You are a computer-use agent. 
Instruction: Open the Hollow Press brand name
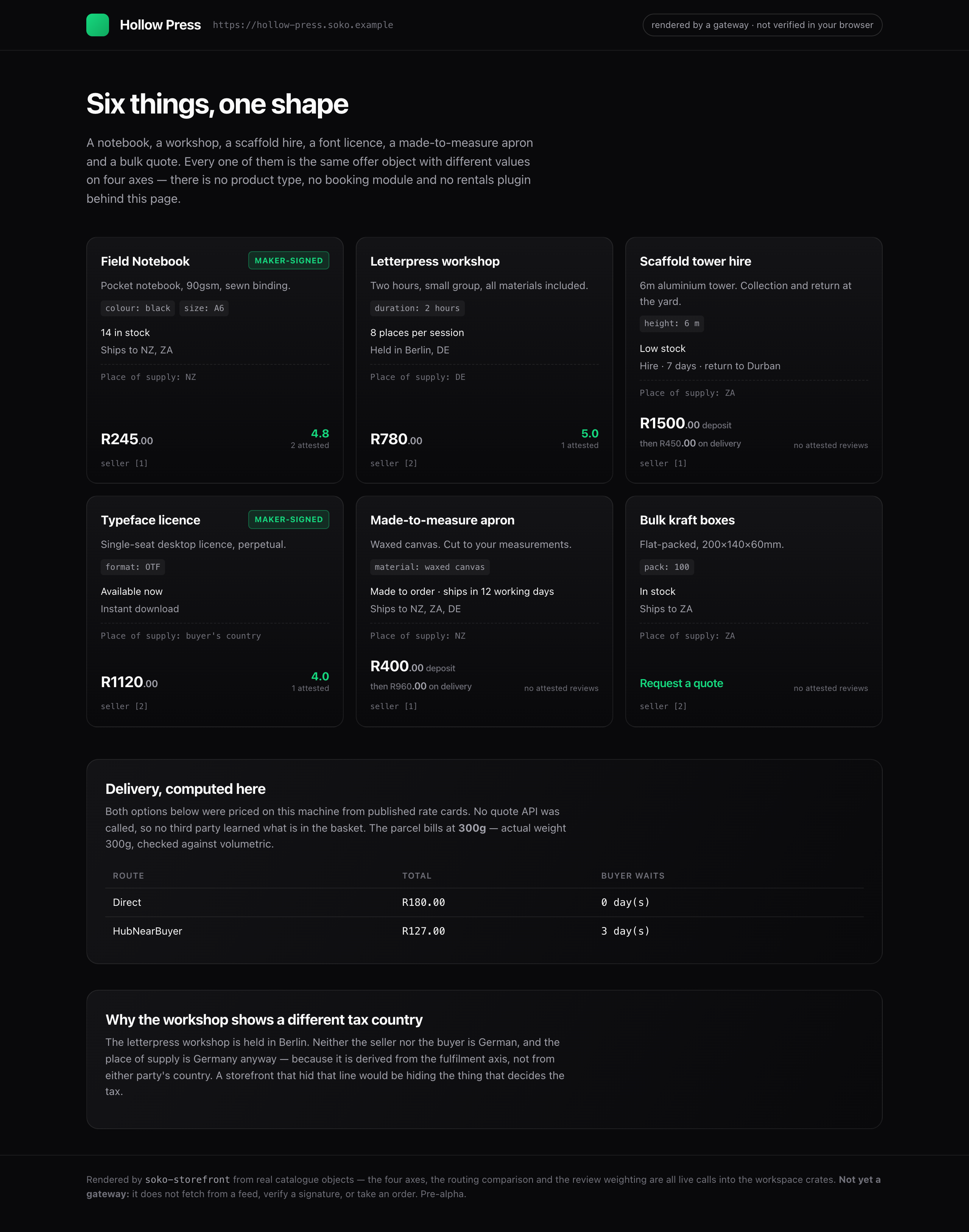tap(160, 25)
